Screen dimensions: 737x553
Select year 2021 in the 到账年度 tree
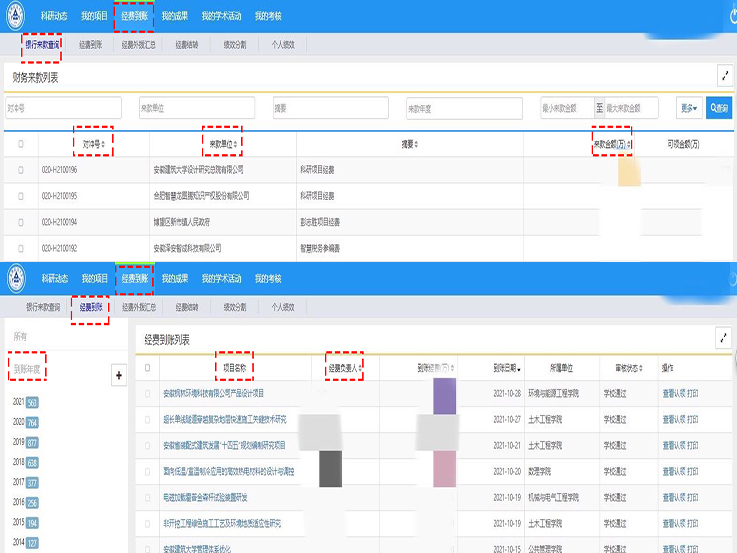tap(18, 402)
